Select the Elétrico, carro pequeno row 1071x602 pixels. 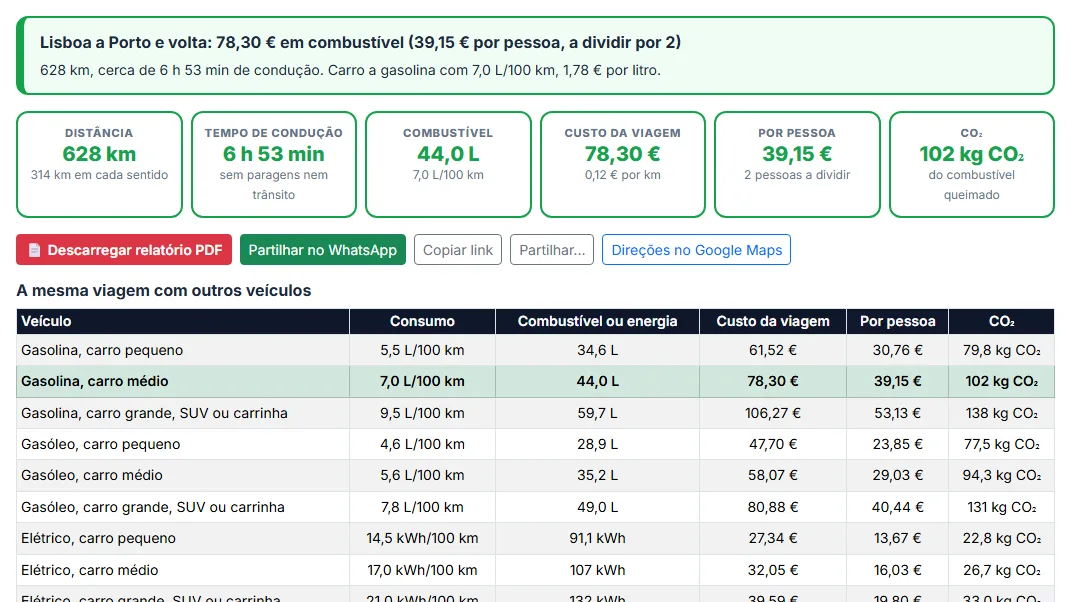536,538
